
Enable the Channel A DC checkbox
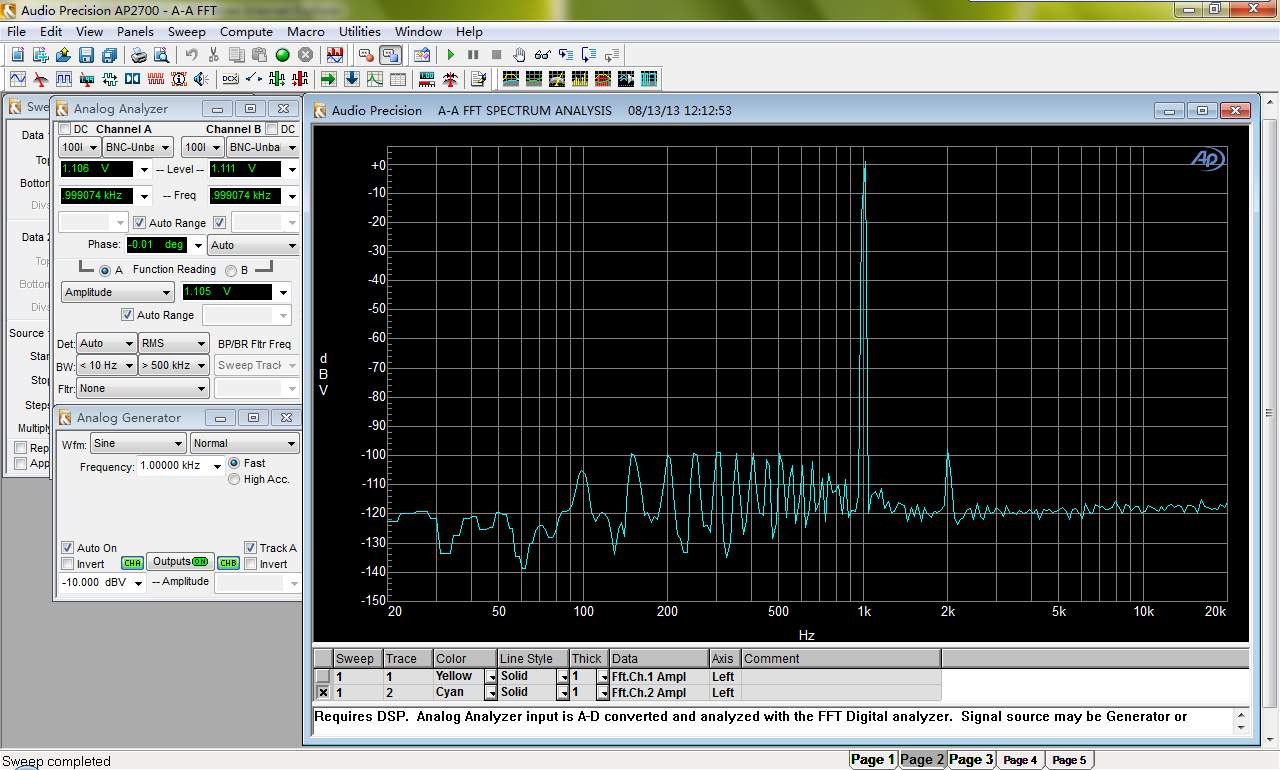pyautogui.click(x=65, y=129)
